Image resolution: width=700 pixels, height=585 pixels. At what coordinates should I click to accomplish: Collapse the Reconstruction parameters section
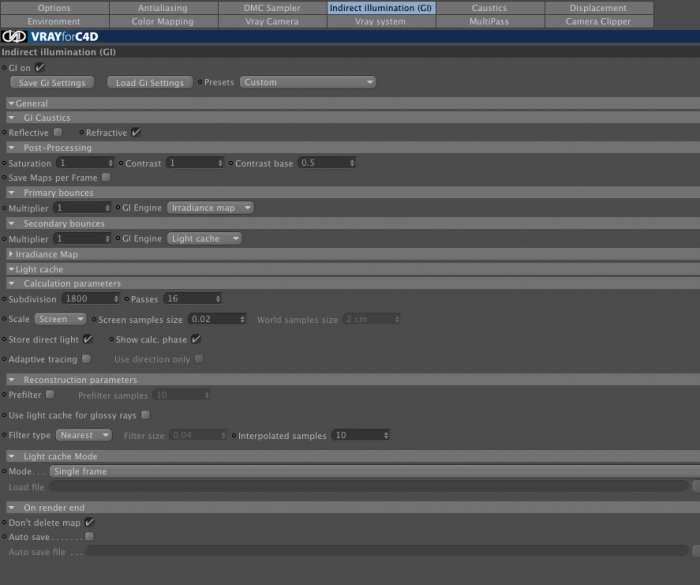tap(12, 380)
